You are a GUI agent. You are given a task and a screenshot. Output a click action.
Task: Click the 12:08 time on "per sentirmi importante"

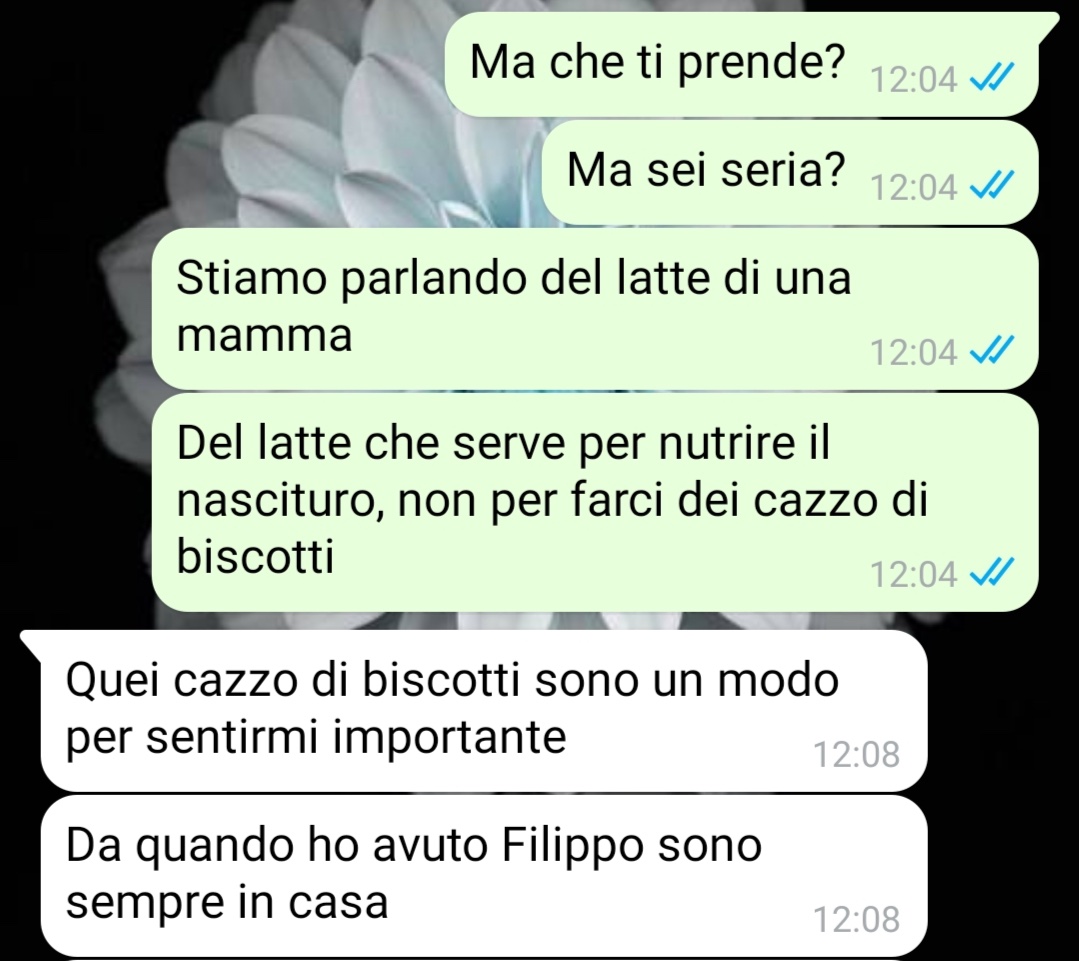click(x=857, y=754)
